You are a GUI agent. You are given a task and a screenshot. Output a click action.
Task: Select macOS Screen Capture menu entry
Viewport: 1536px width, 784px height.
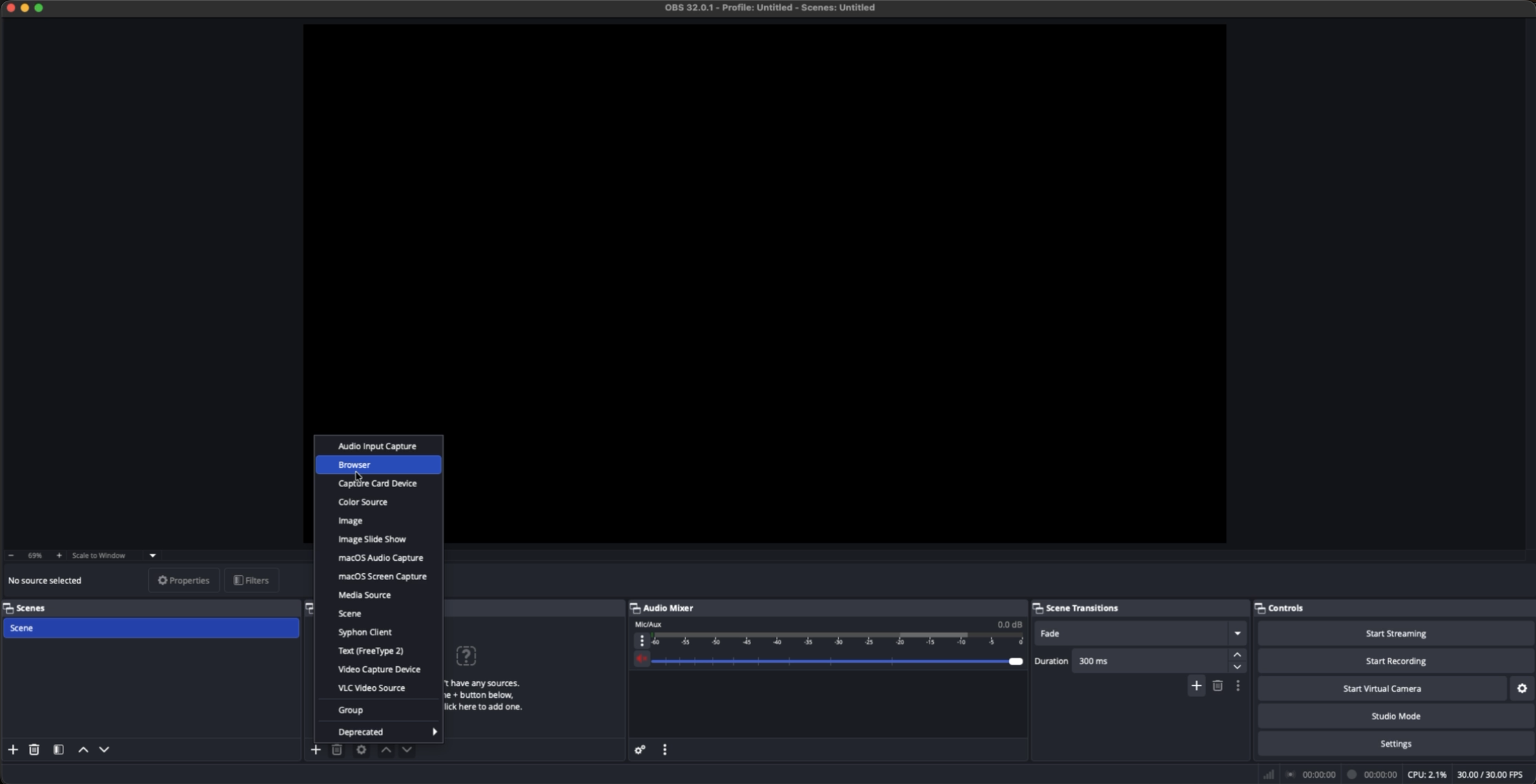pos(382,577)
